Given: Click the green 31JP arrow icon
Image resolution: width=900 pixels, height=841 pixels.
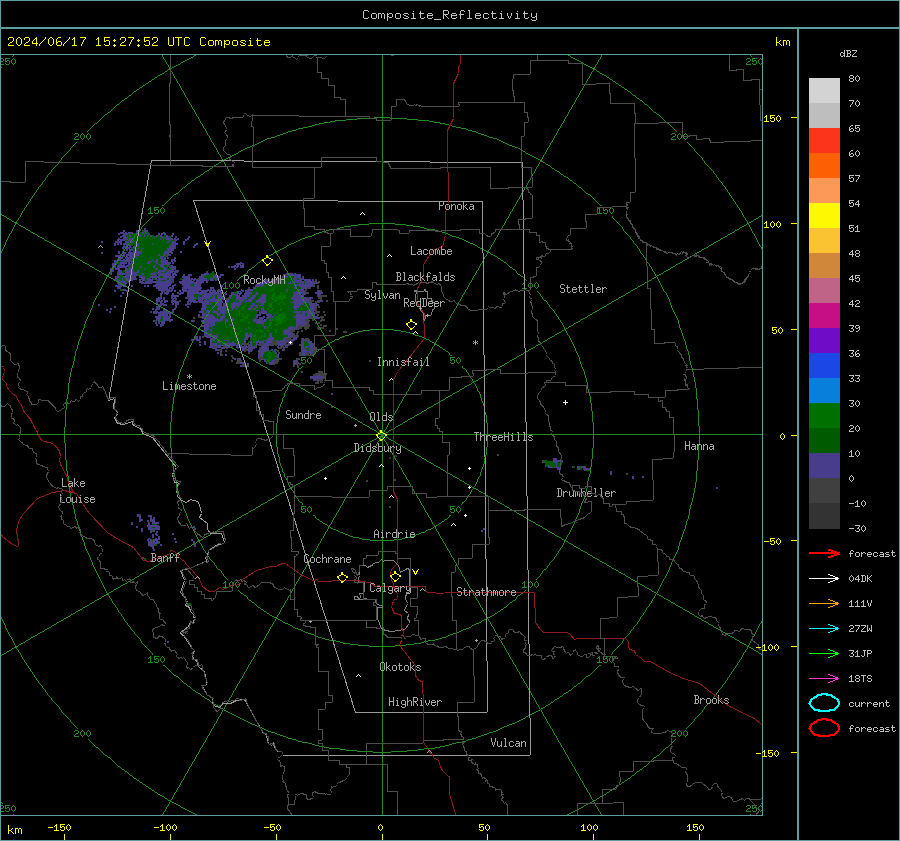Looking at the screenshot, I should tap(824, 653).
